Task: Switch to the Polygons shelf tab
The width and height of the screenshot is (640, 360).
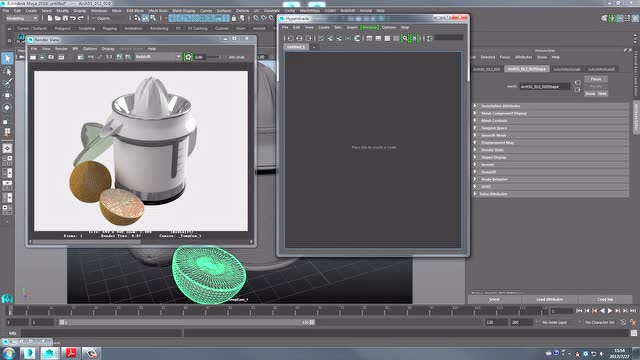Action: 63,29
